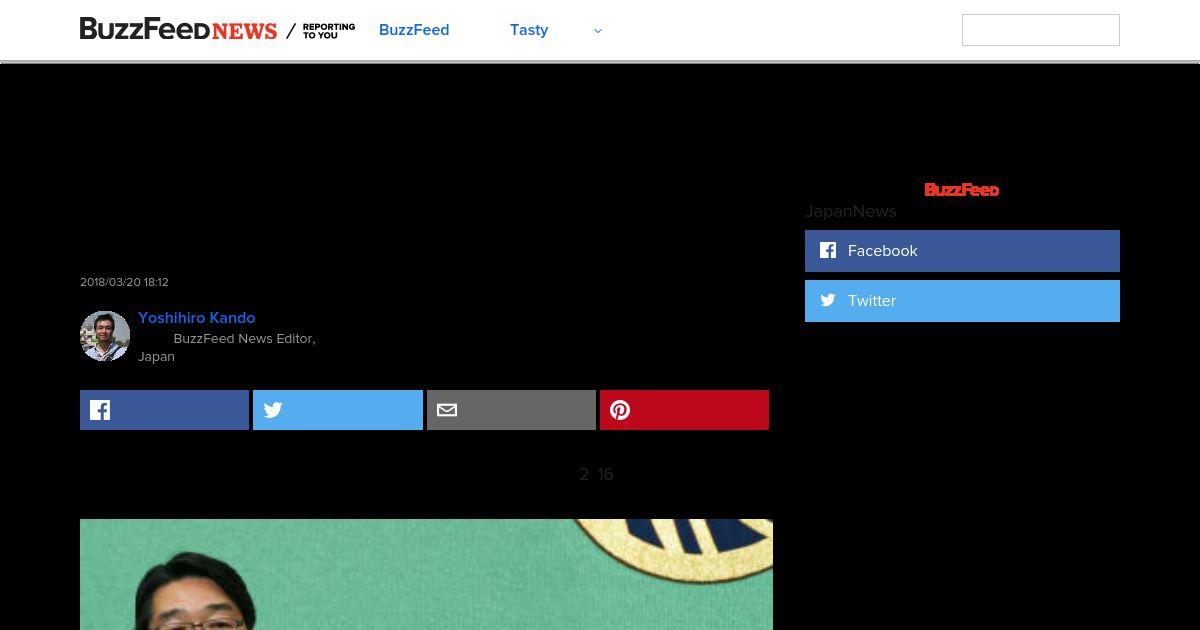Focus the header search field

(1041, 30)
